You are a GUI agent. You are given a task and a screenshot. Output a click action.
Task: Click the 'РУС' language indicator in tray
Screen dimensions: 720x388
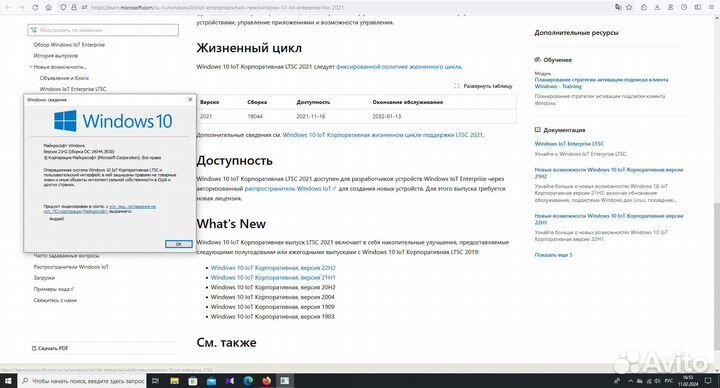coord(669,381)
